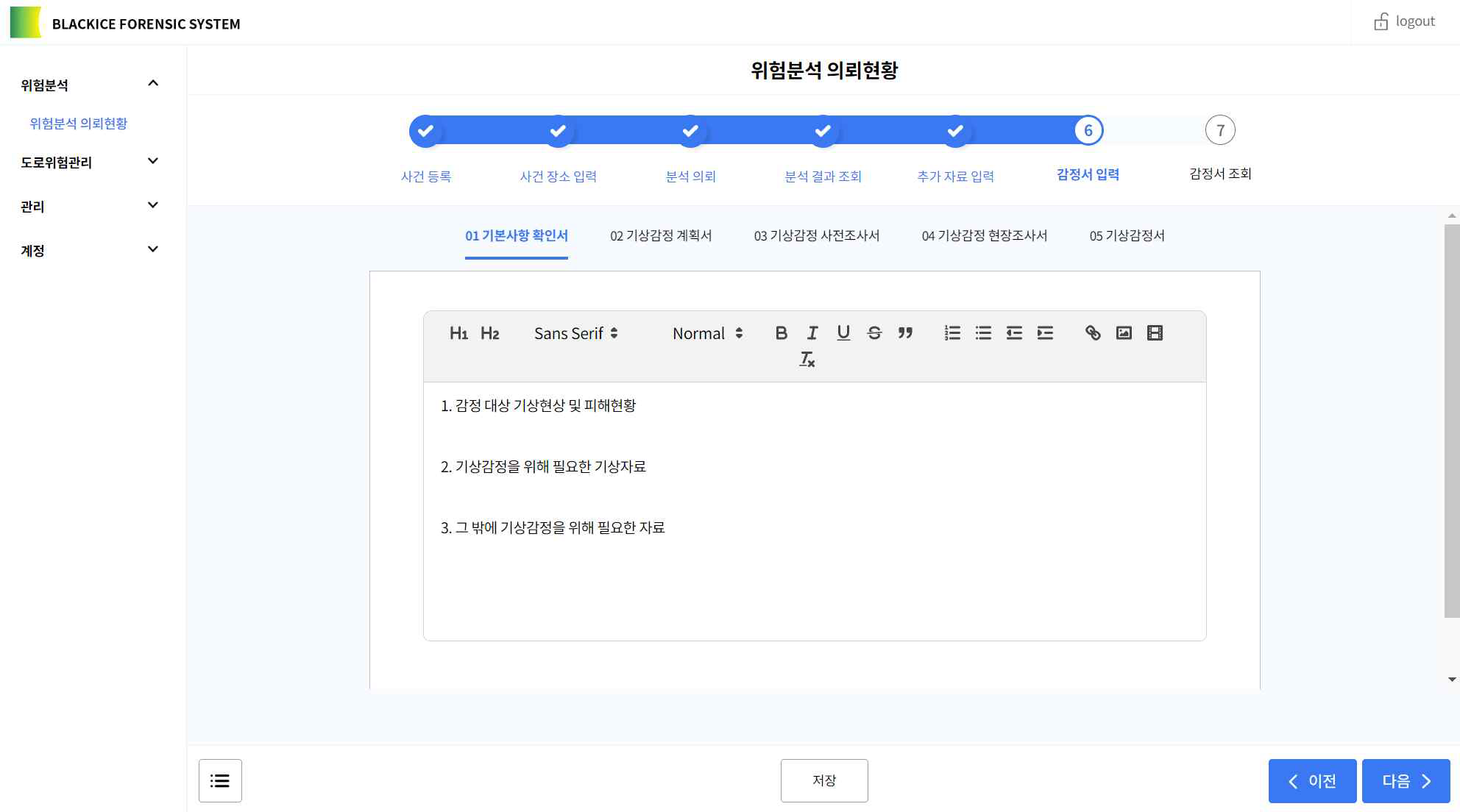Click the 사건 등록 step label
This screenshot has height=812, width=1460.
[425, 177]
